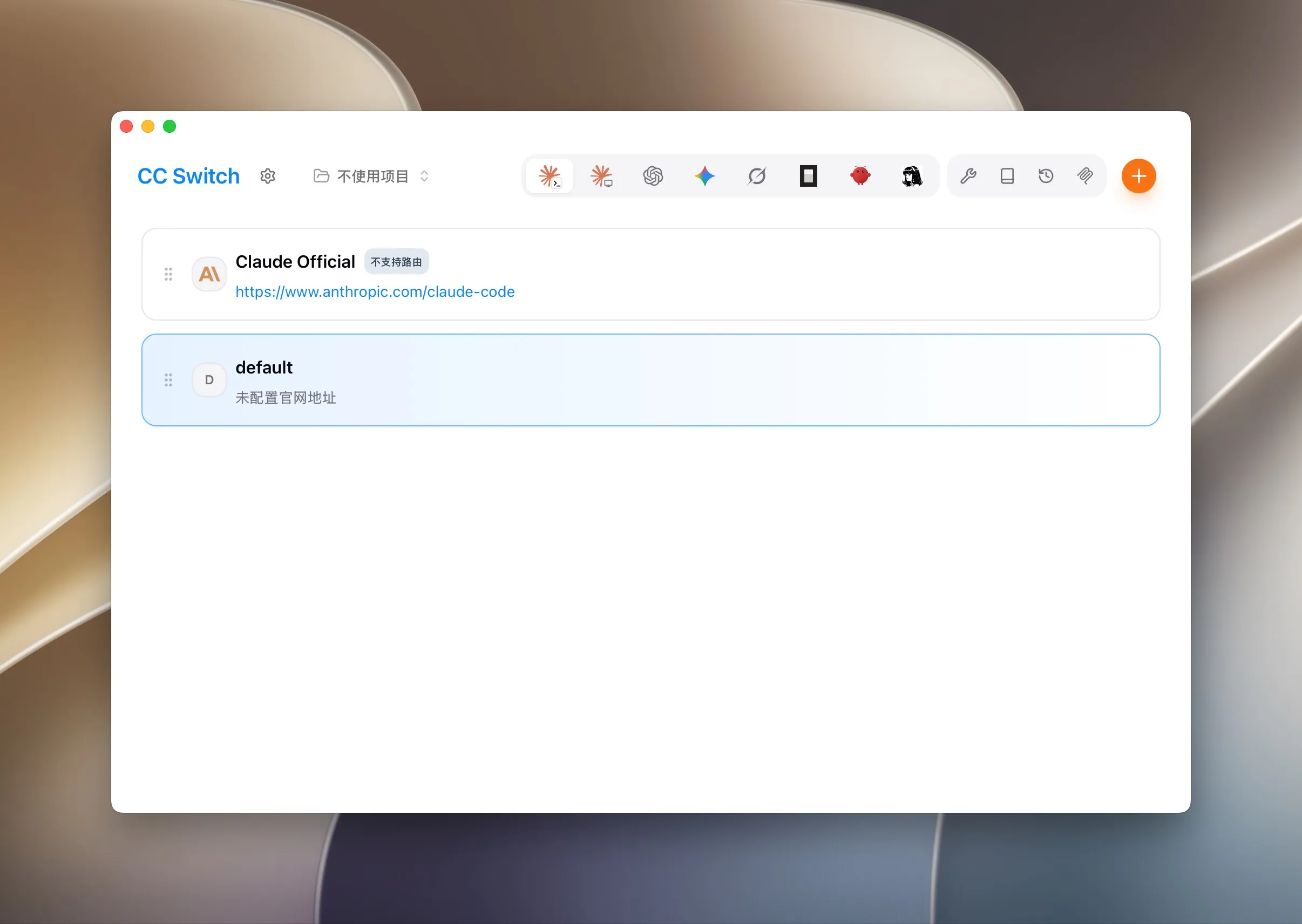Minimize the CC Switch window

[148, 126]
